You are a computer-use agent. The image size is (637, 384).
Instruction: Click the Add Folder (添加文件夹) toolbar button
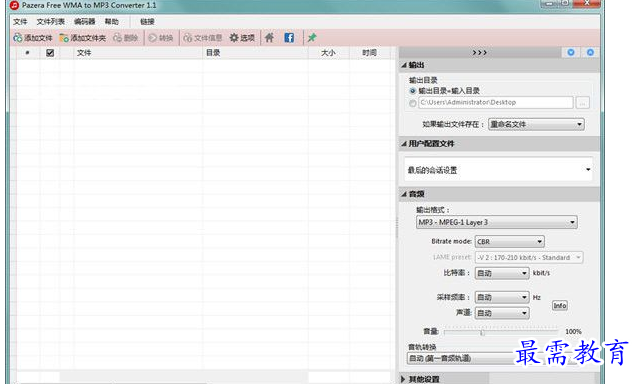82,38
